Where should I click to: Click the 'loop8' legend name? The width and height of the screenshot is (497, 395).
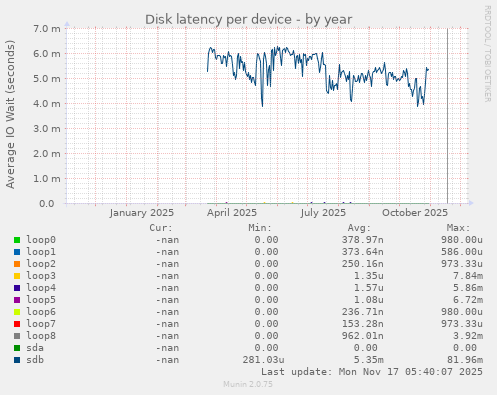41,336
